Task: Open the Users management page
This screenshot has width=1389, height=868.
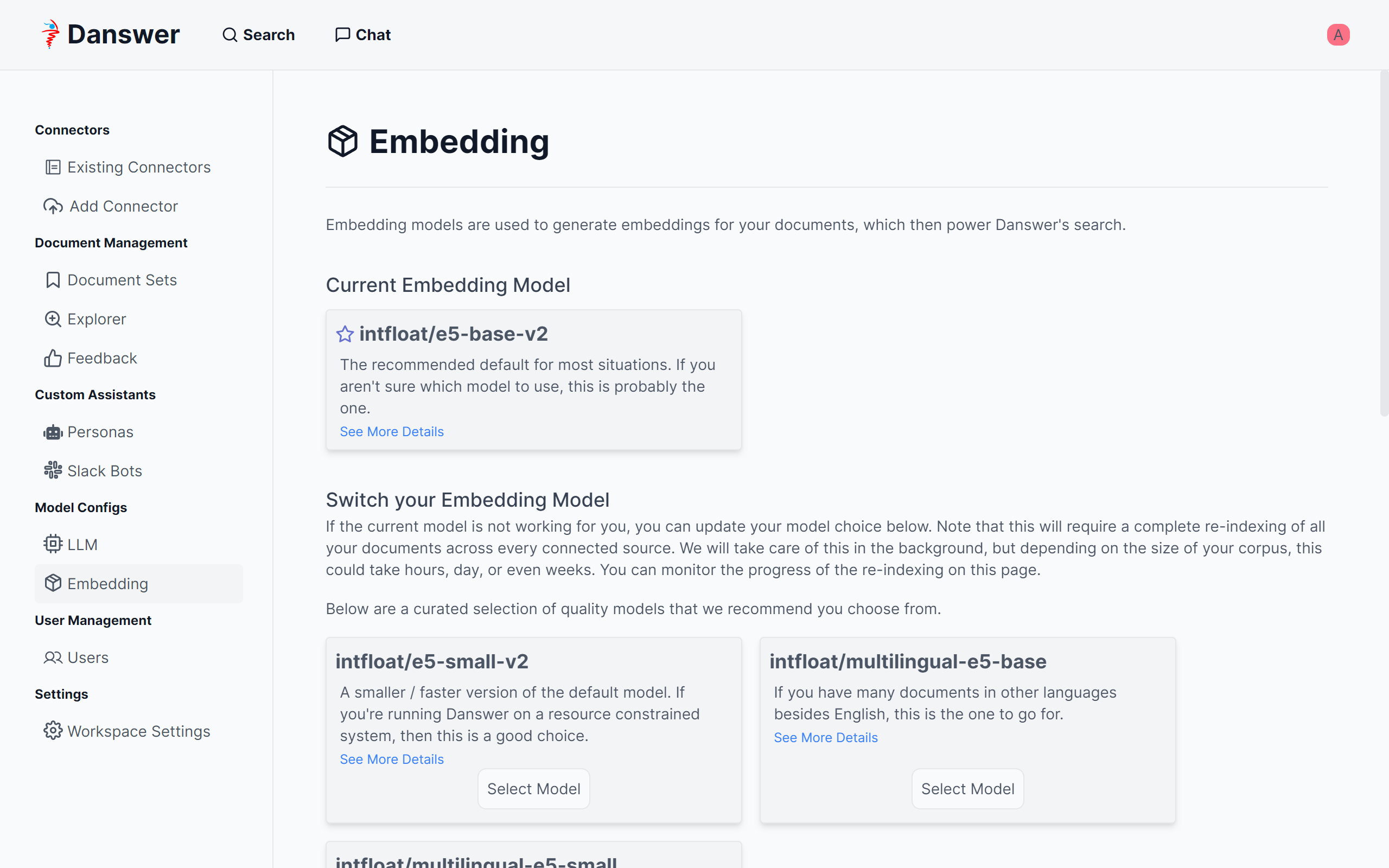Action: click(x=87, y=658)
